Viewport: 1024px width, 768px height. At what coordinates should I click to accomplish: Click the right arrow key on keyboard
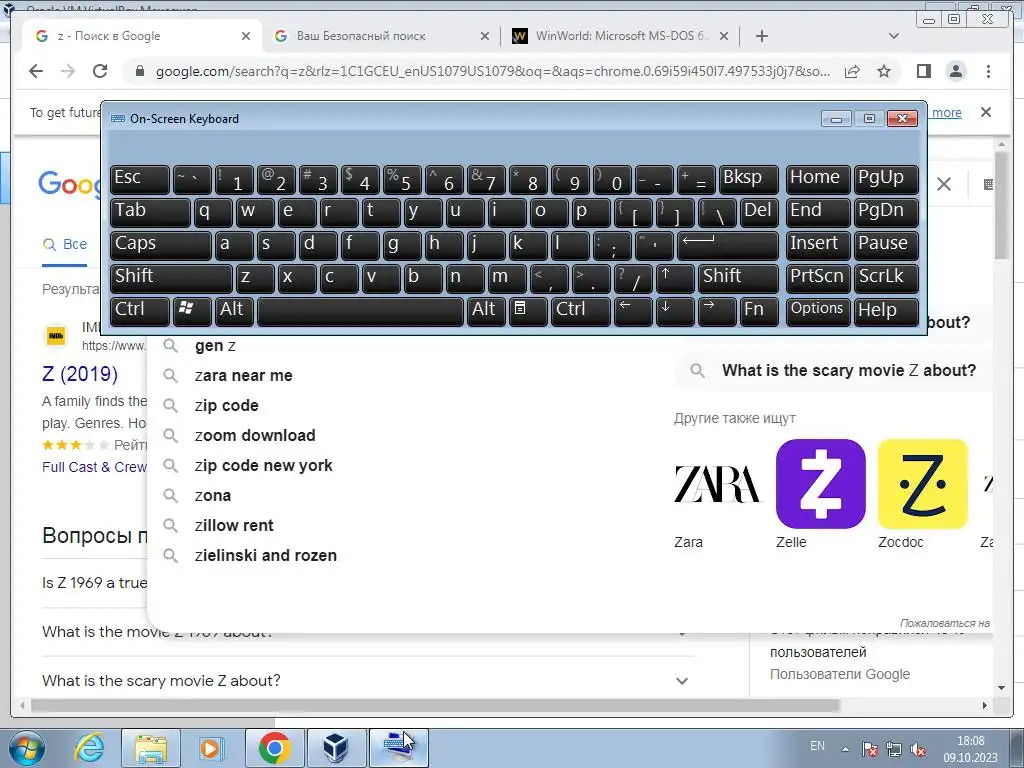[716, 311]
